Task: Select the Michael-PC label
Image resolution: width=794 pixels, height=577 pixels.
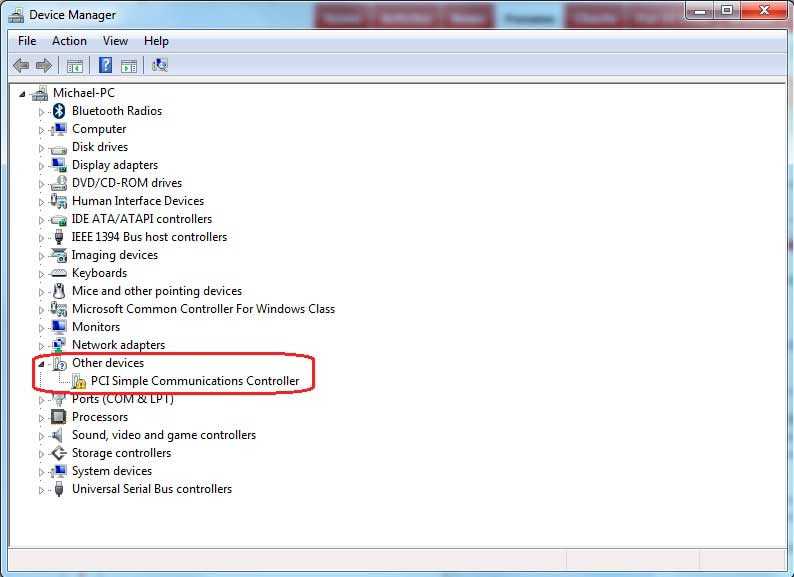Action: [84, 93]
